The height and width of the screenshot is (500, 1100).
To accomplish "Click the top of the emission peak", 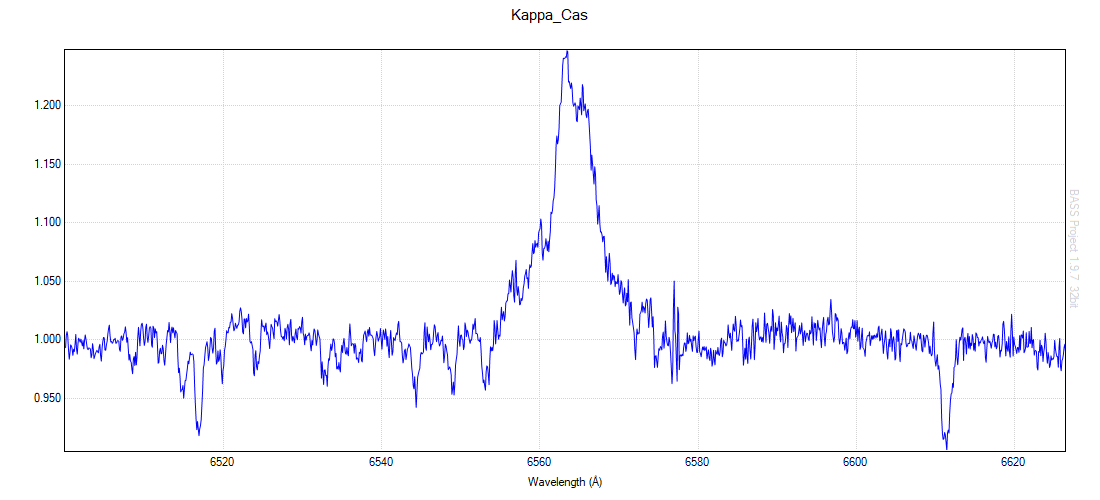I will [x=567, y=53].
